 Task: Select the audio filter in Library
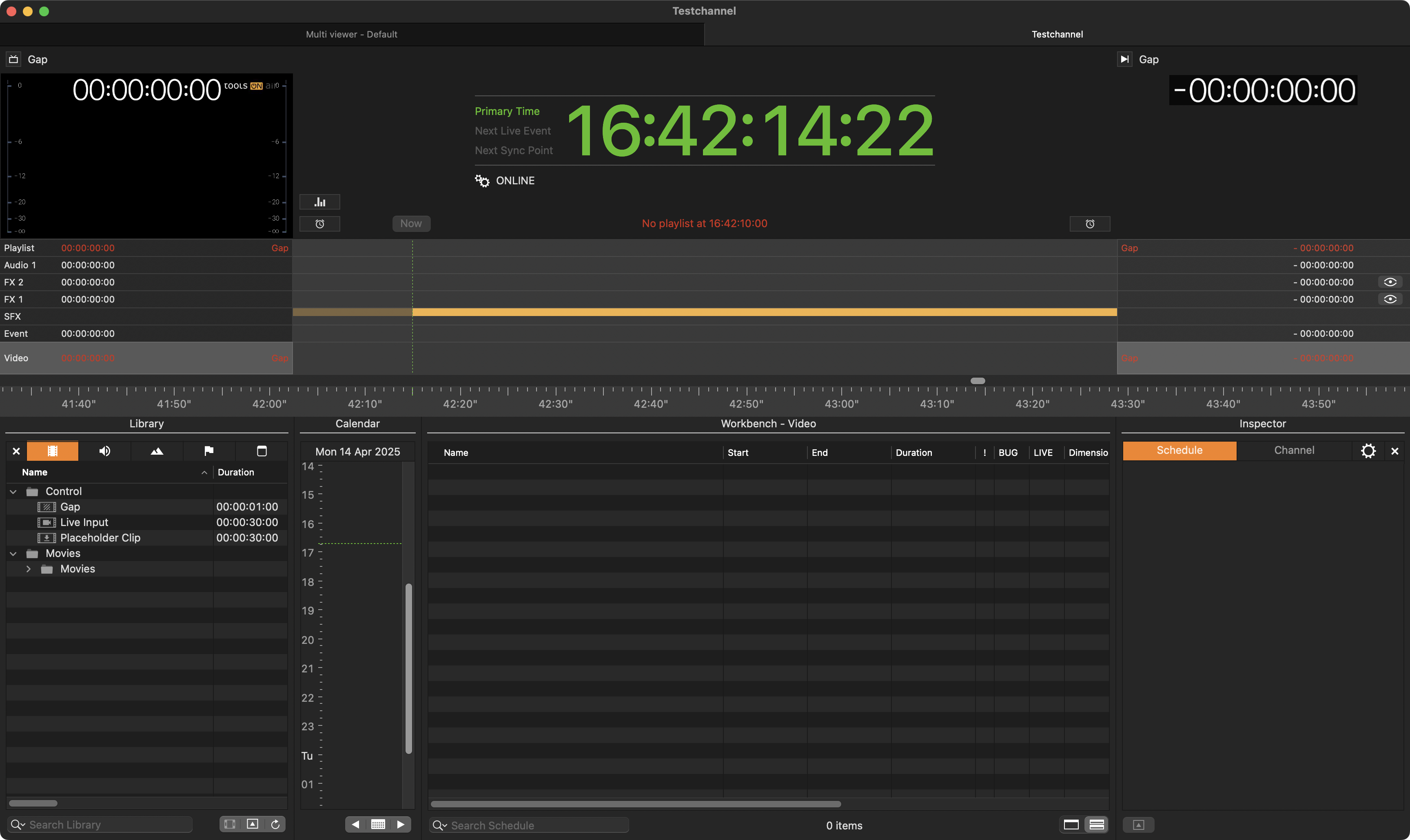(x=105, y=451)
